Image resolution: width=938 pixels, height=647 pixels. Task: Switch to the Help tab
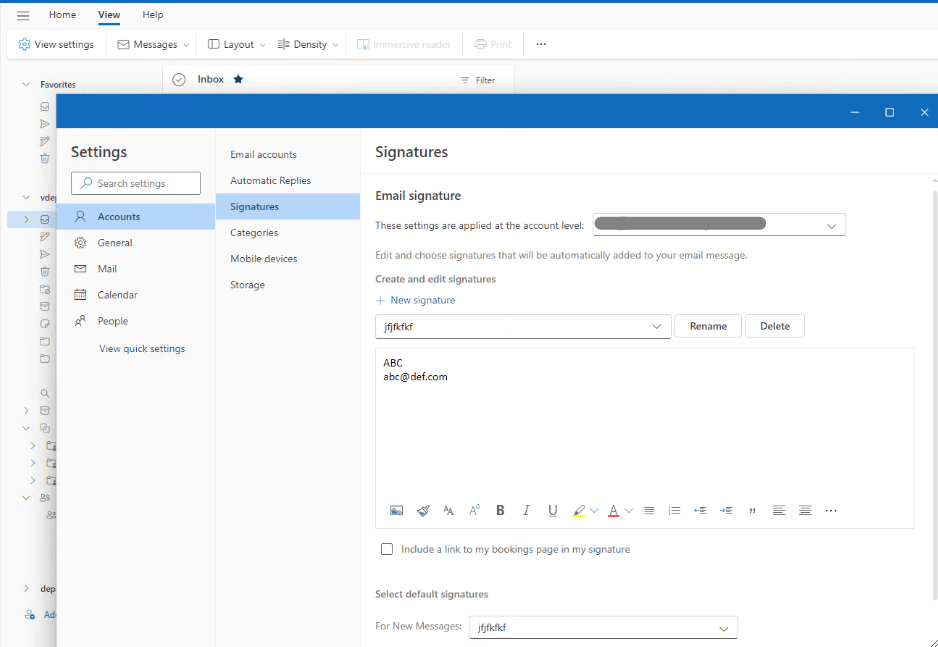(153, 15)
